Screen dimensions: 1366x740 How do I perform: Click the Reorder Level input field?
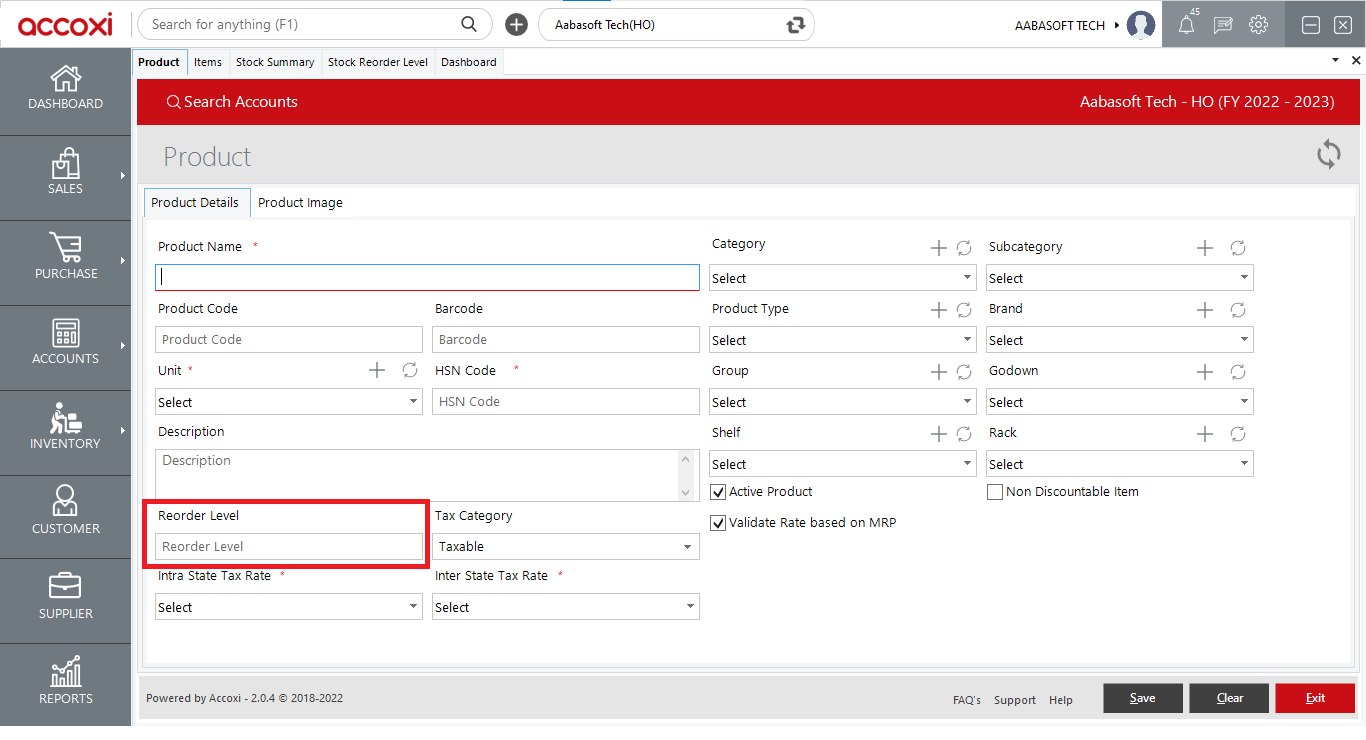coord(289,546)
